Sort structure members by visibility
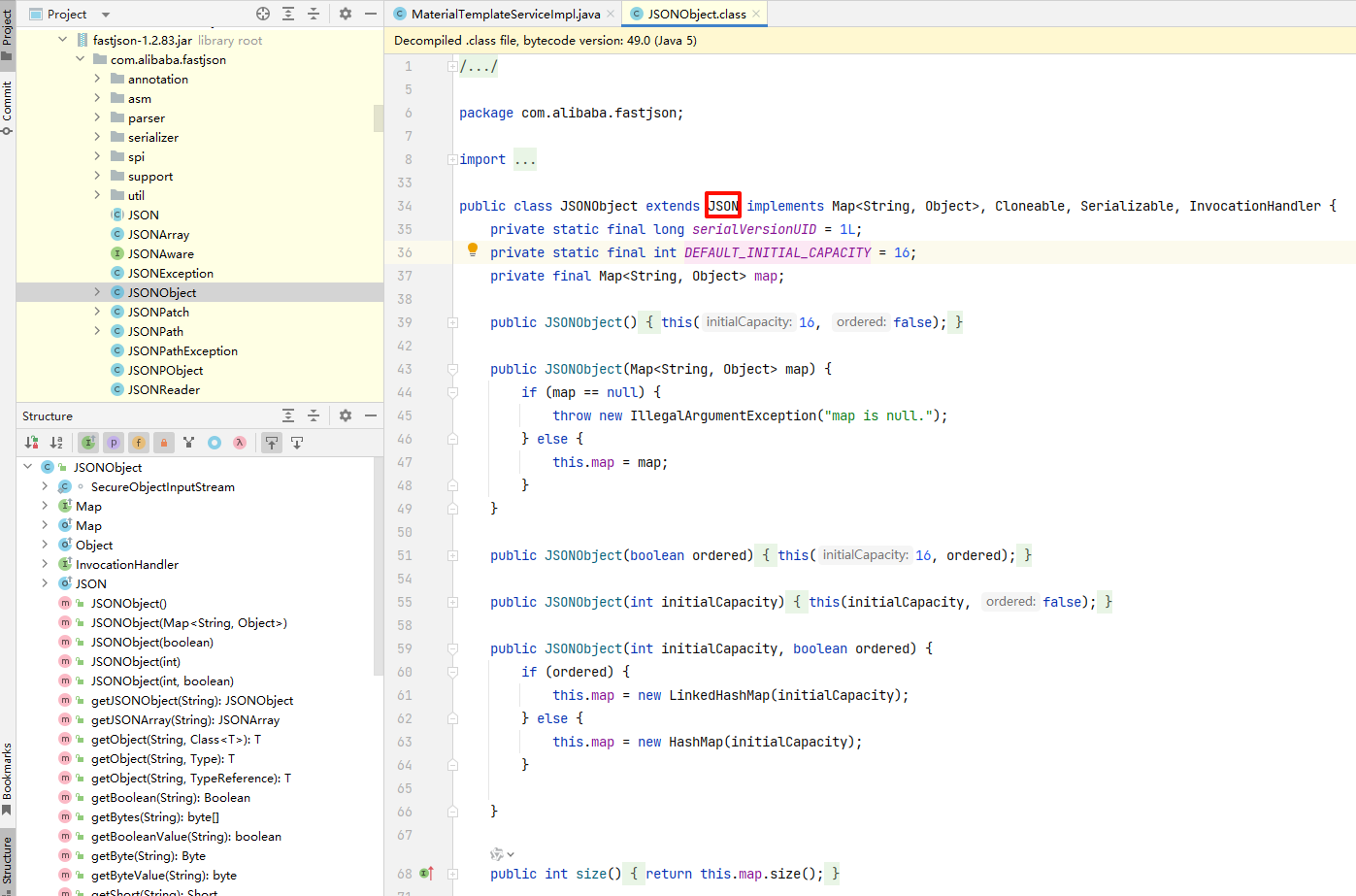The width and height of the screenshot is (1356, 896). [31, 443]
